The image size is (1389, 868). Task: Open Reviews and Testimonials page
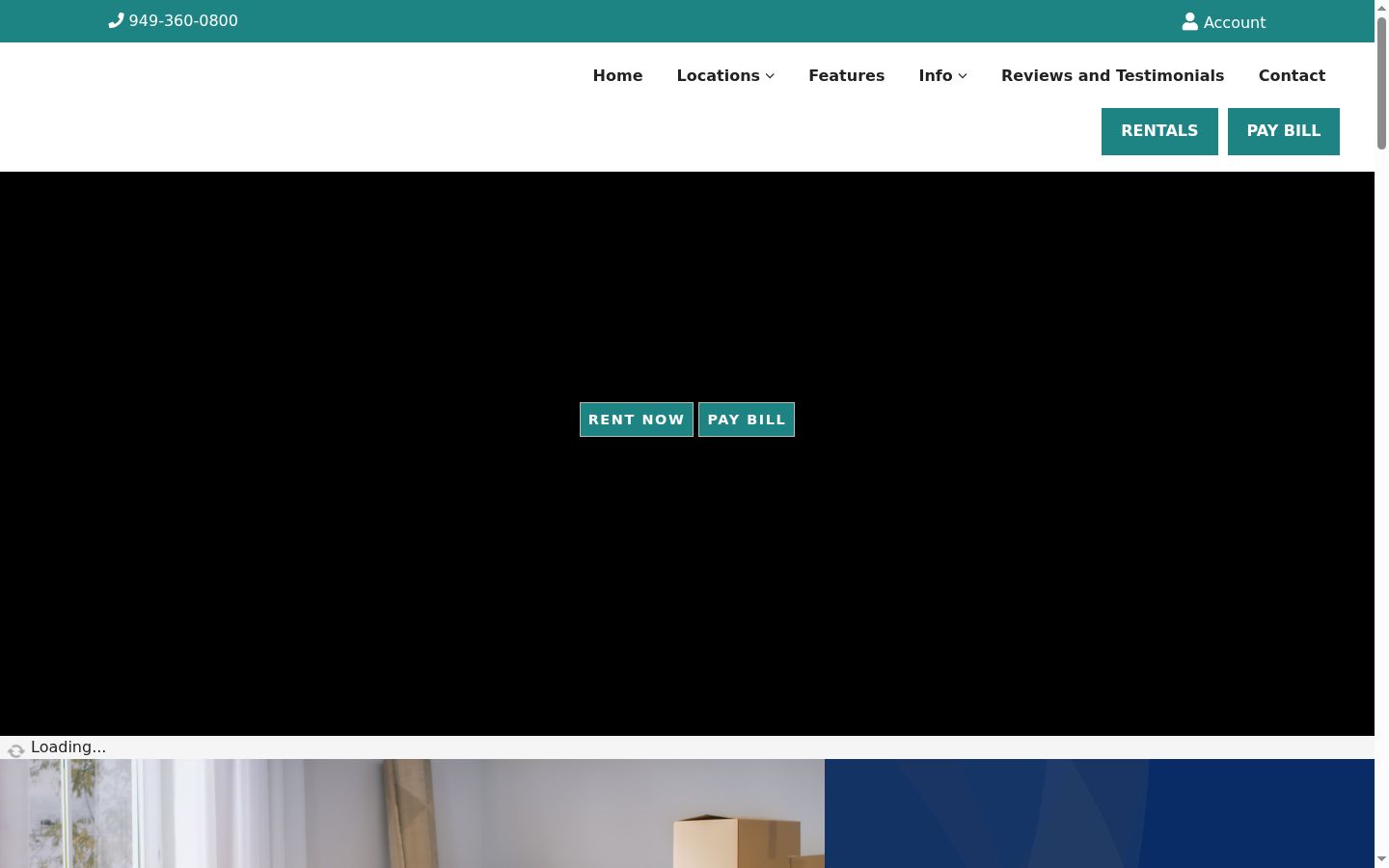click(1112, 75)
